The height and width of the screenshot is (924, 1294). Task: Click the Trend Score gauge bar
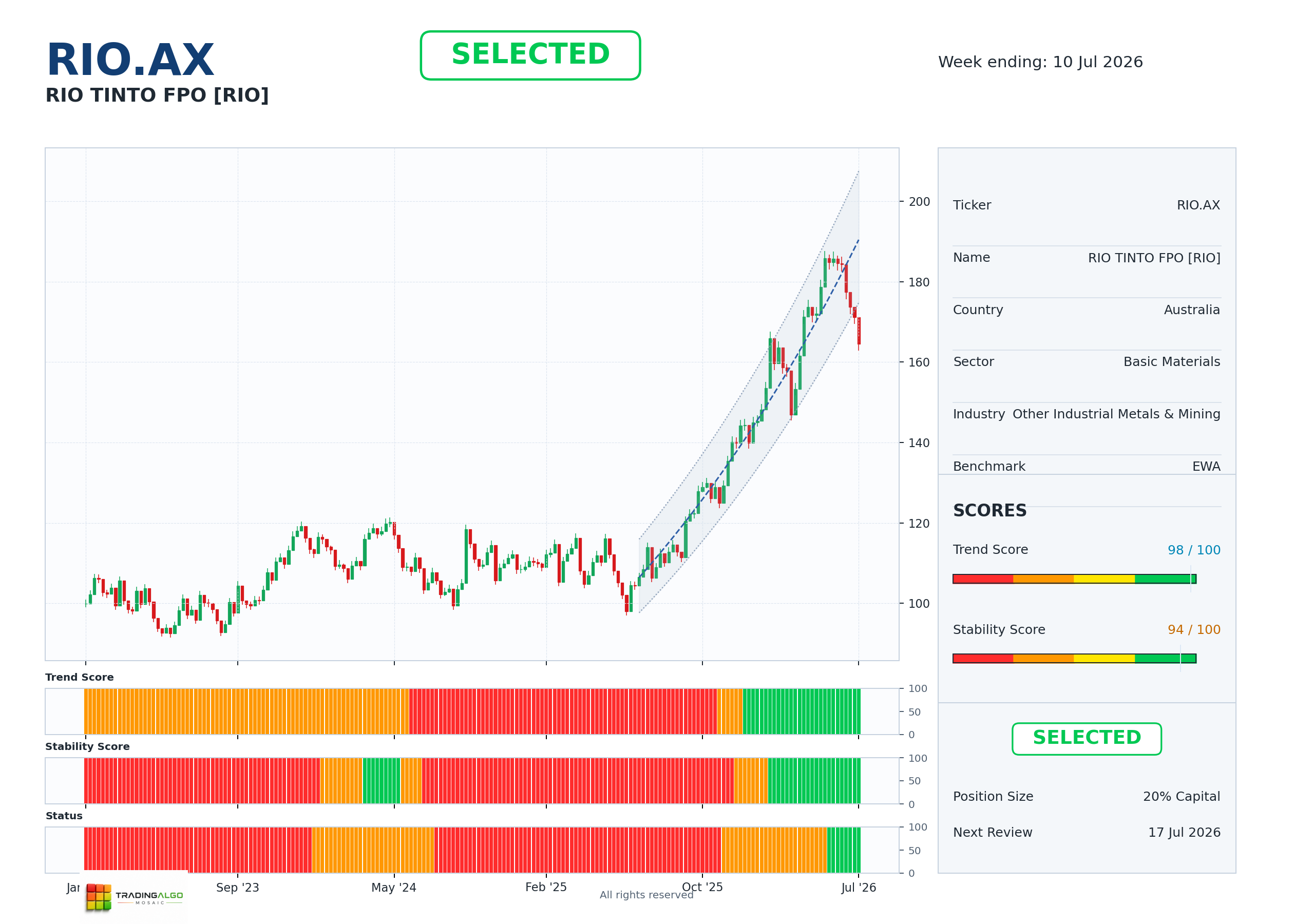(x=1074, y=579)
